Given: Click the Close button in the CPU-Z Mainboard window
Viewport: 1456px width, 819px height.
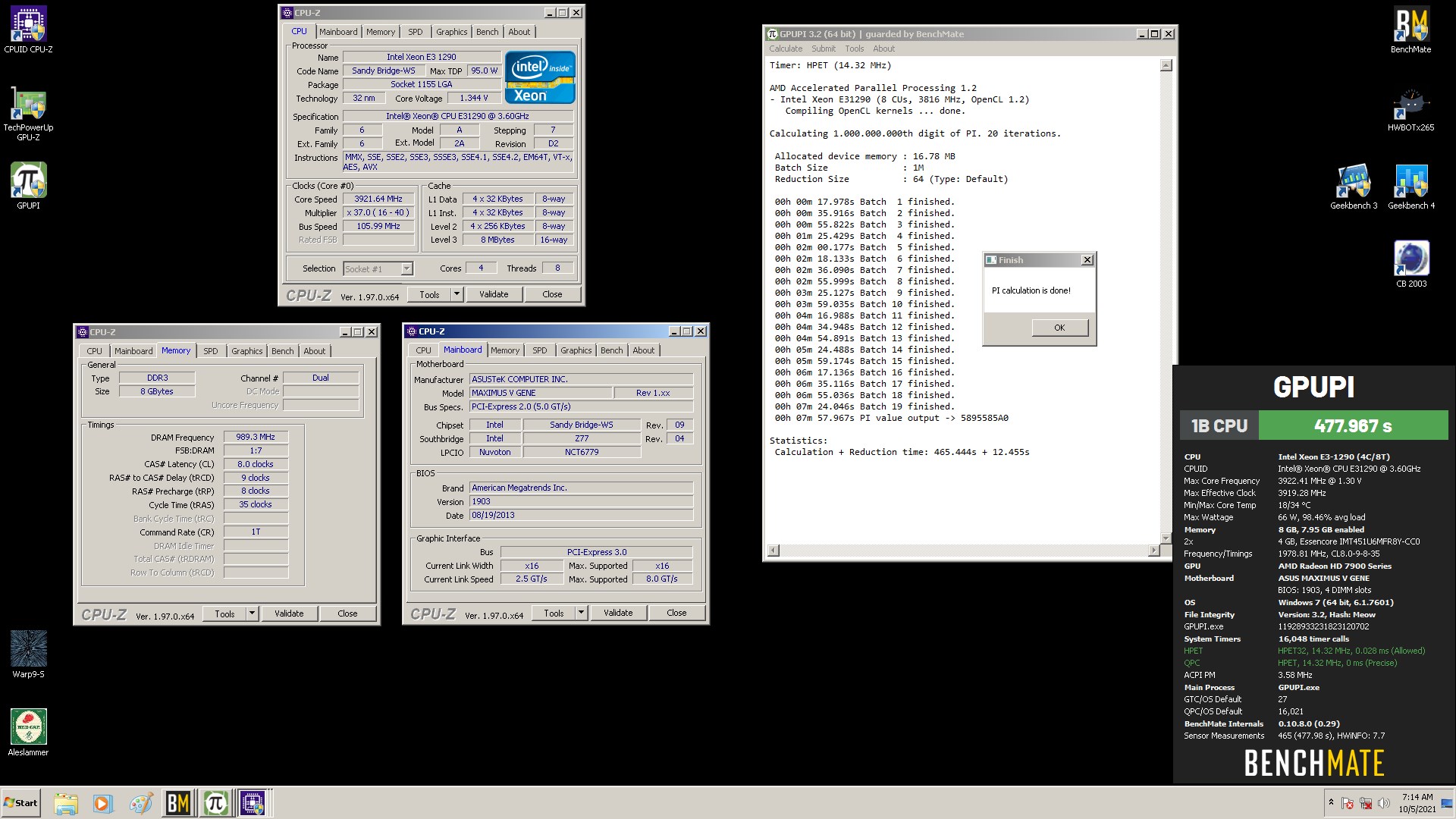Looking at the screenshot, I should [676, 613].
